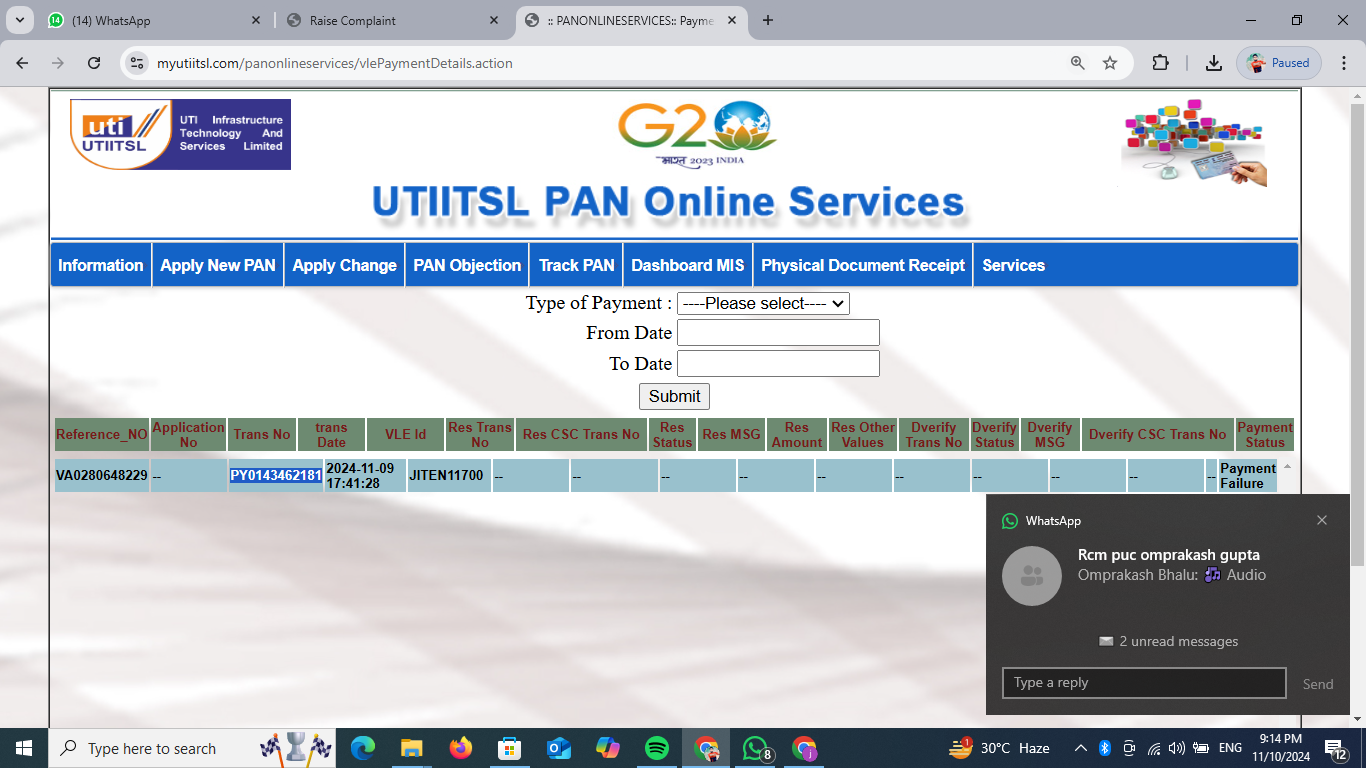Expand the Type of Payment dropdown

(763, 303)
